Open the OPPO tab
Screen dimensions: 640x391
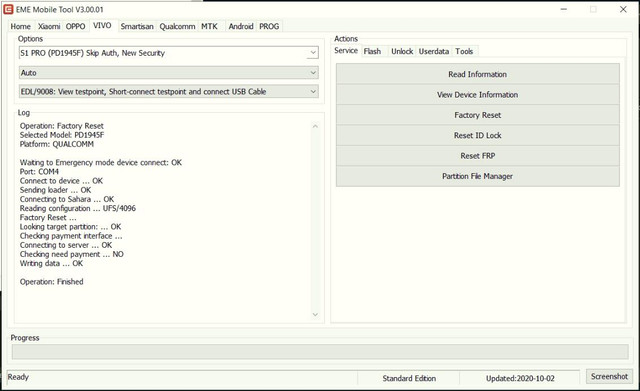click(x=76, y=27)
